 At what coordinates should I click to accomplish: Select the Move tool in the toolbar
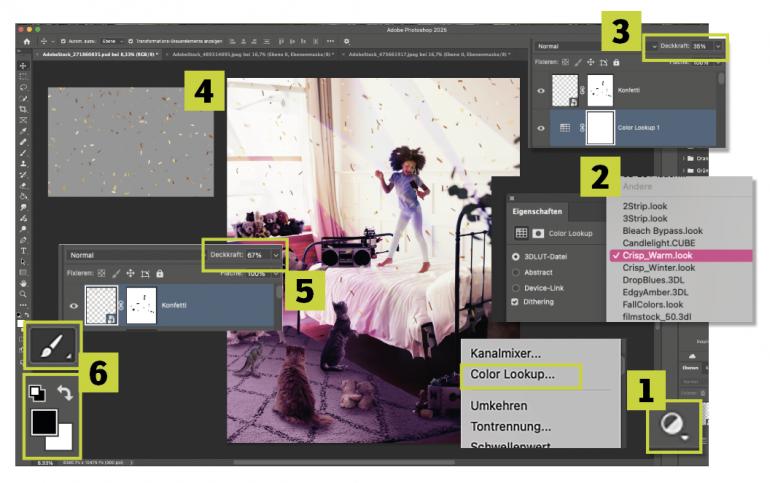(x=23, y=66)
